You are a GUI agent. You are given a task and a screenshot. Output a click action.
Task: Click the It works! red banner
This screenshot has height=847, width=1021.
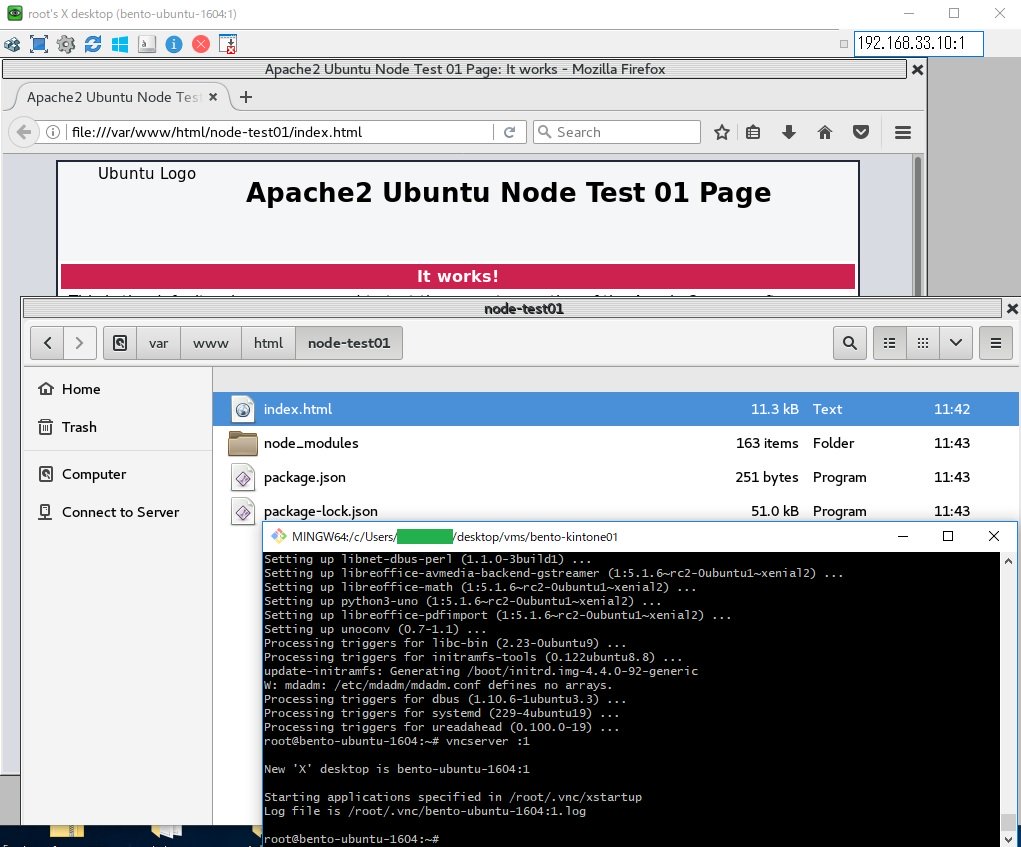pos(458,276)
